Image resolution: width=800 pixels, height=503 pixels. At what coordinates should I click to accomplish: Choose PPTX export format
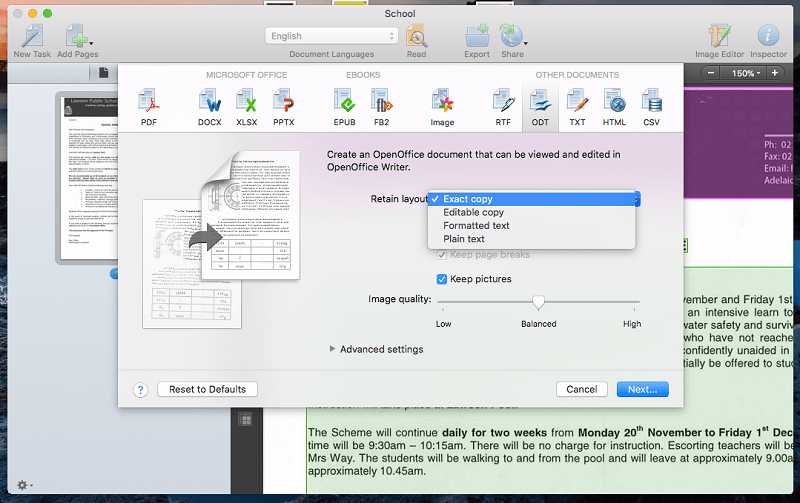click(x=284, y=107)
